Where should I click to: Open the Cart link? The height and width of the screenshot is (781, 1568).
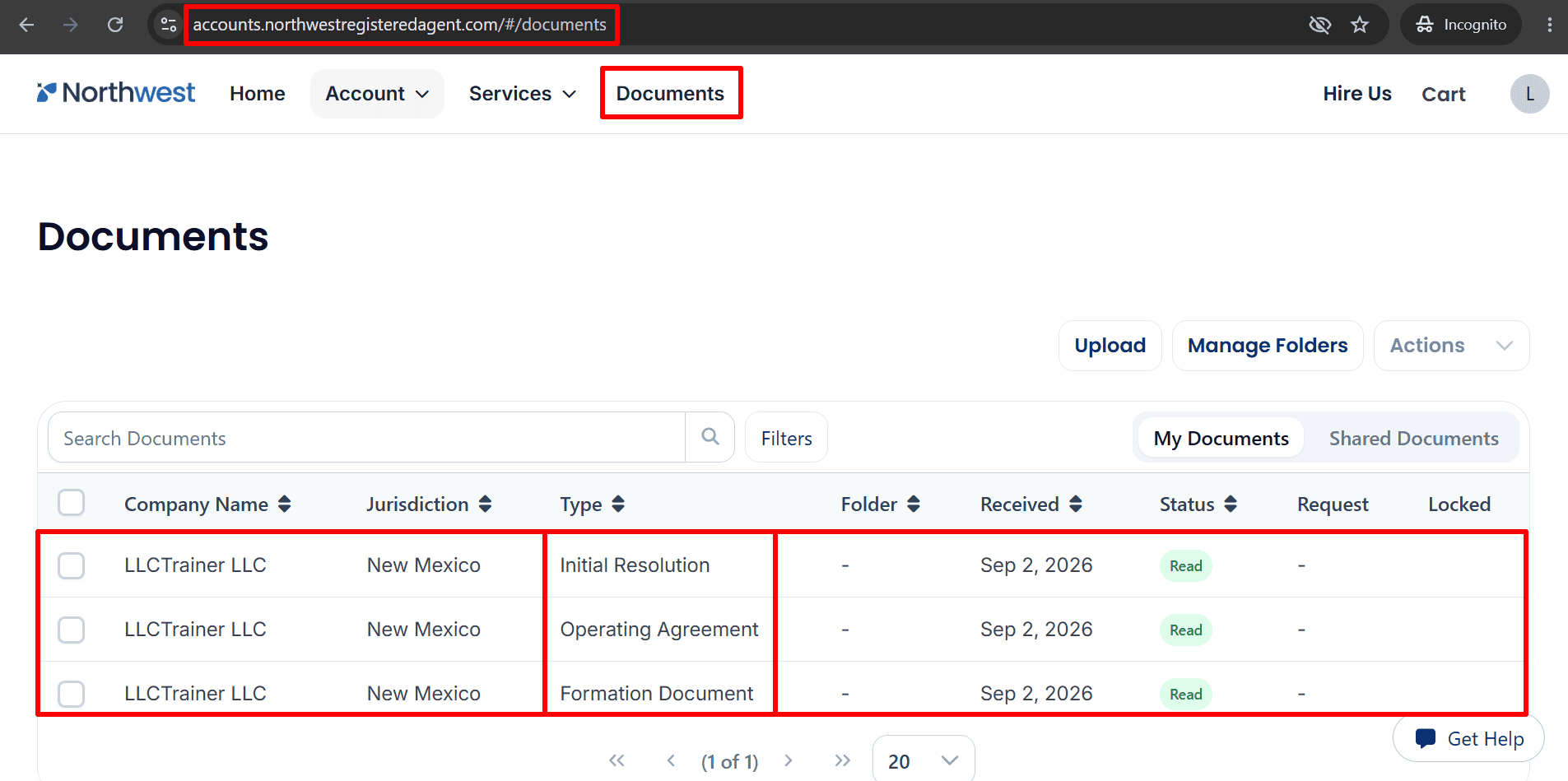(1444, 94)
